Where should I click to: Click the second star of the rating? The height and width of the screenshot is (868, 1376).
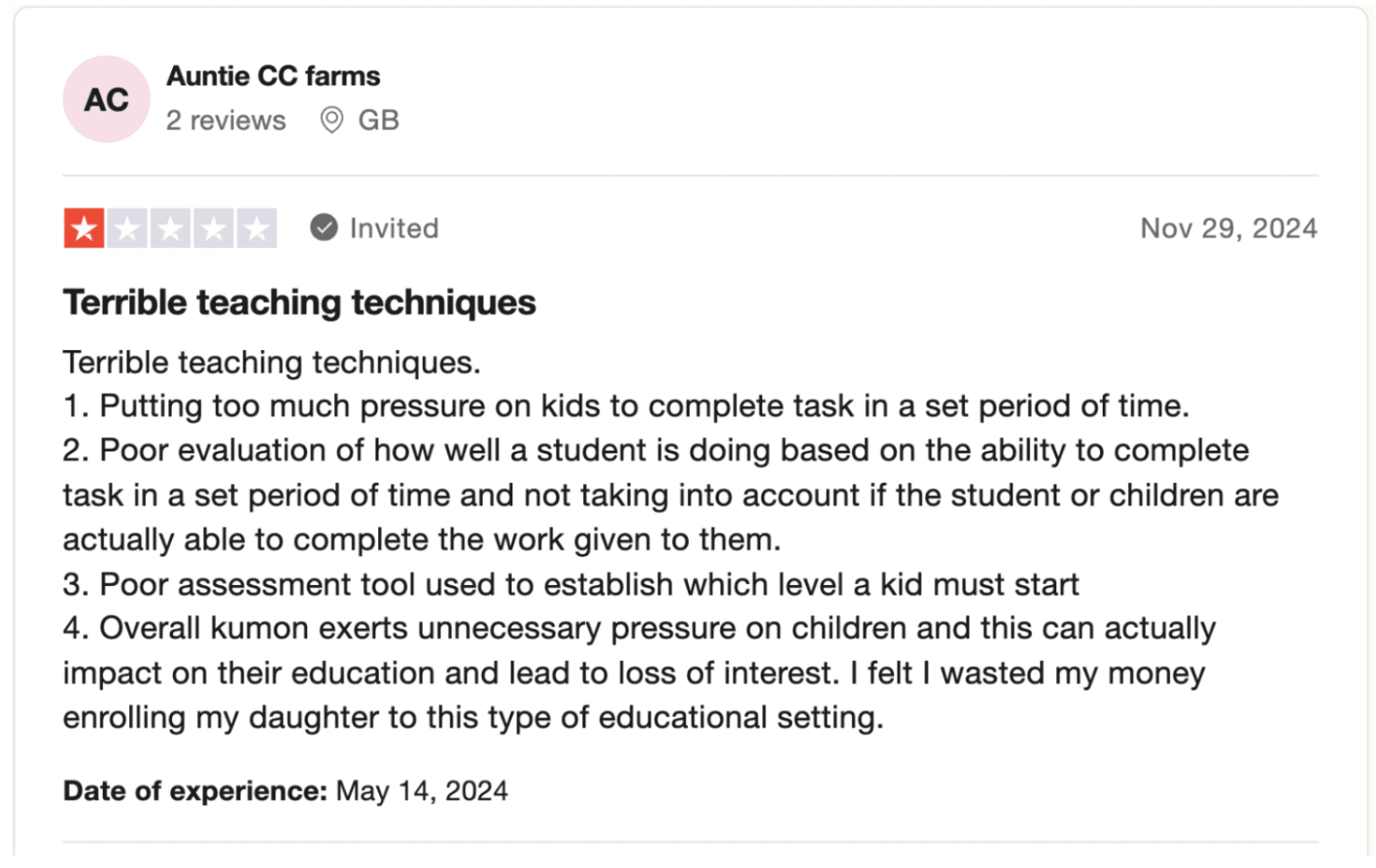tap(126, 228)
